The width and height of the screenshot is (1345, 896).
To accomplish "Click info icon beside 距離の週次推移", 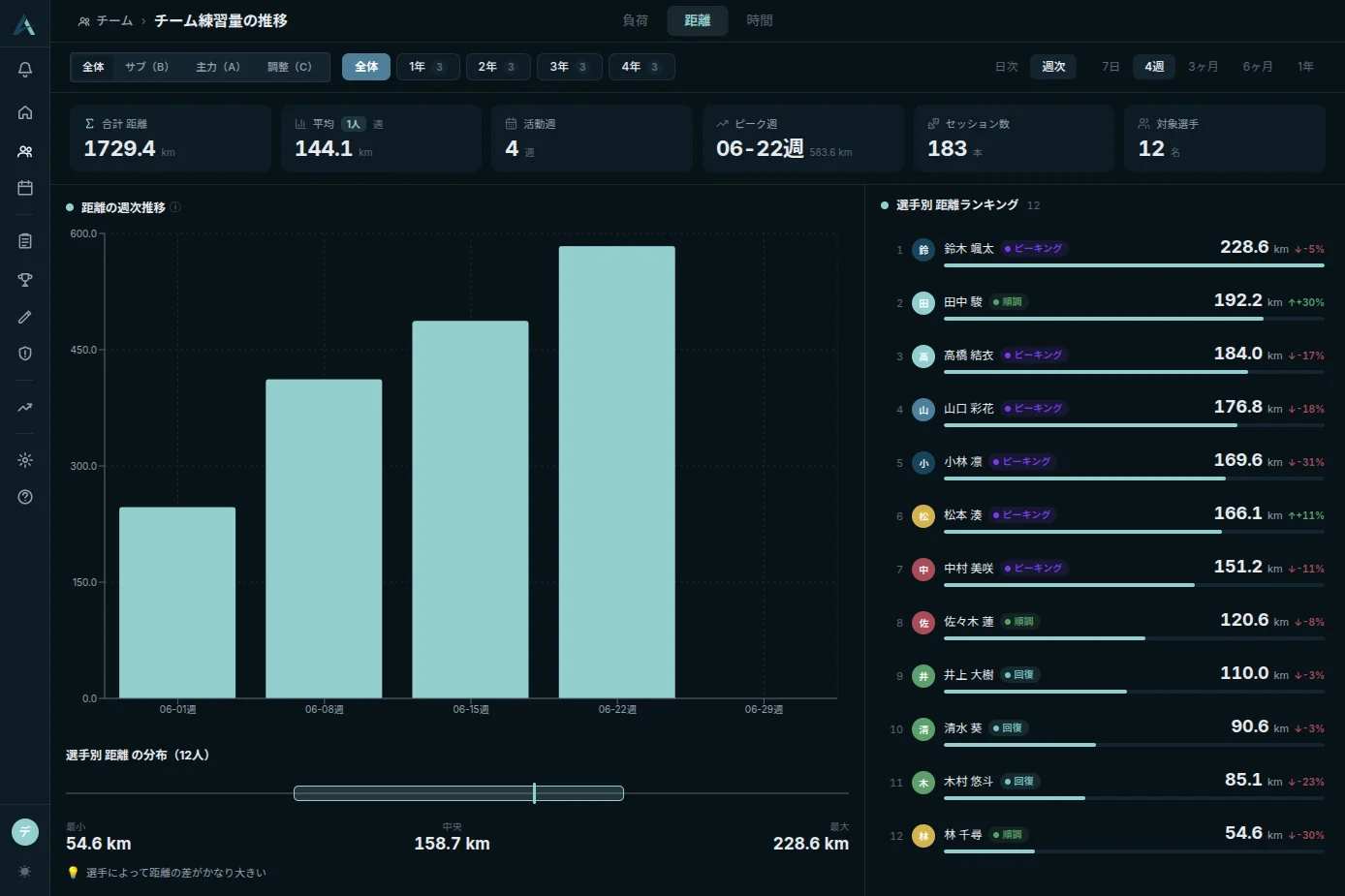I will pos(175,207).
